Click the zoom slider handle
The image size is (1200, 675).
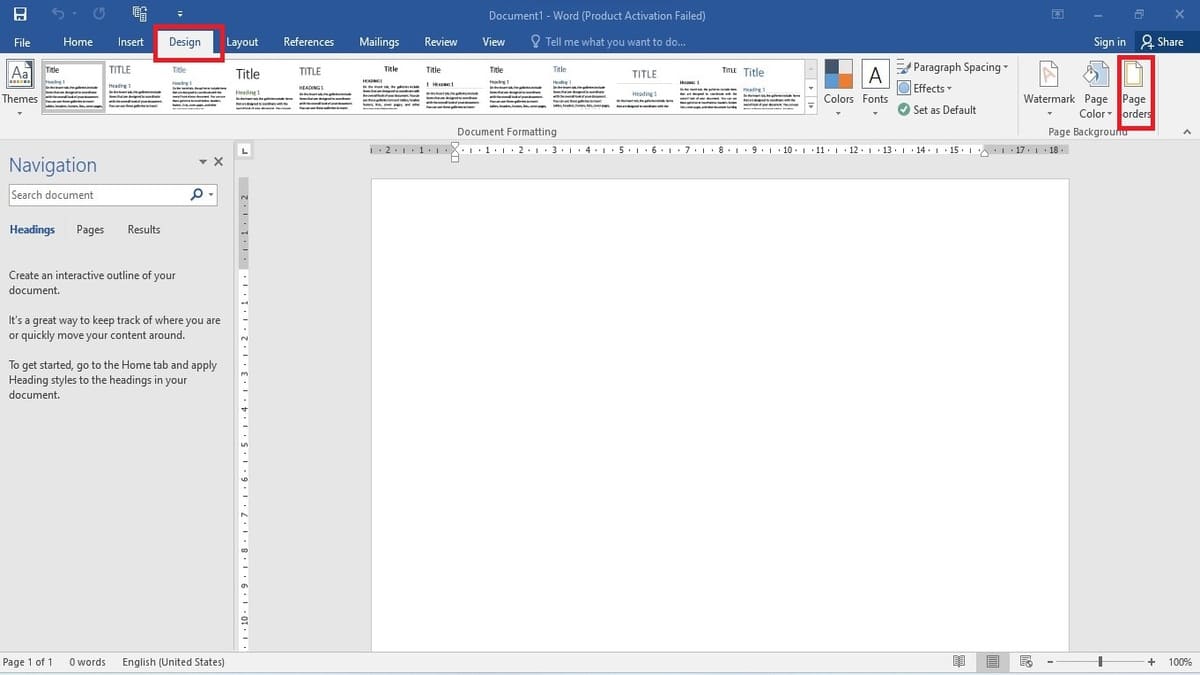click(x=1100, y=662)
